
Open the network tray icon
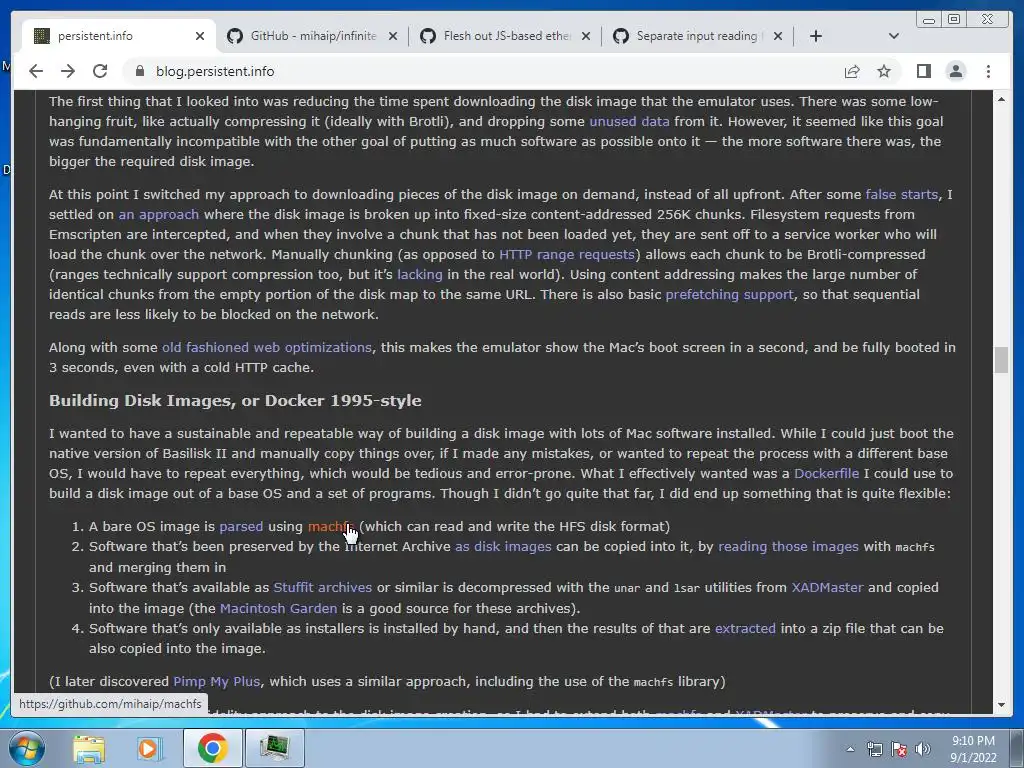874,749
